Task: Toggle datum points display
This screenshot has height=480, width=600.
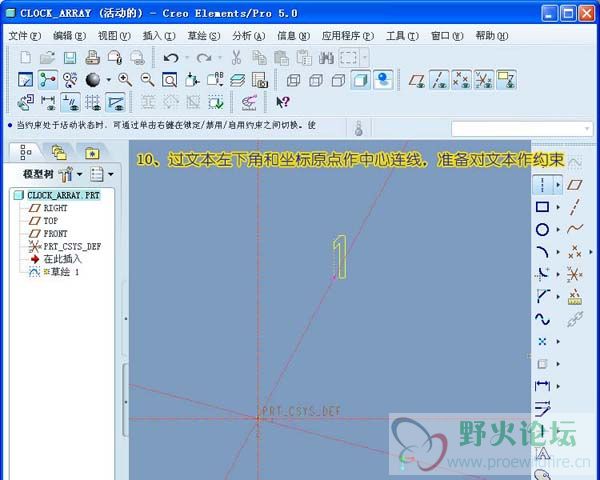Action: [x=461, y=80]
